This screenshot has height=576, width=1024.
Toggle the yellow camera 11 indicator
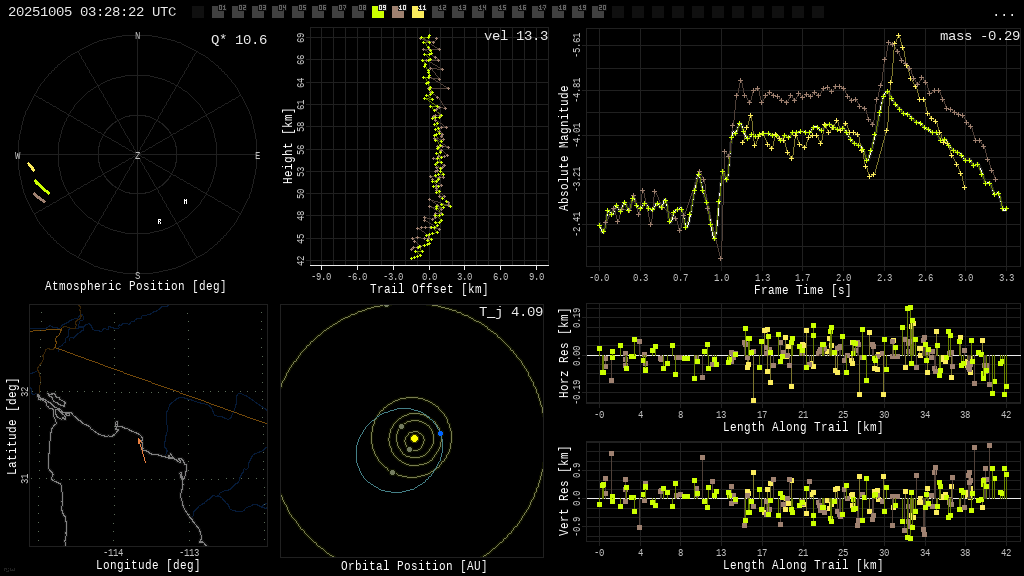tap(418, 12)
